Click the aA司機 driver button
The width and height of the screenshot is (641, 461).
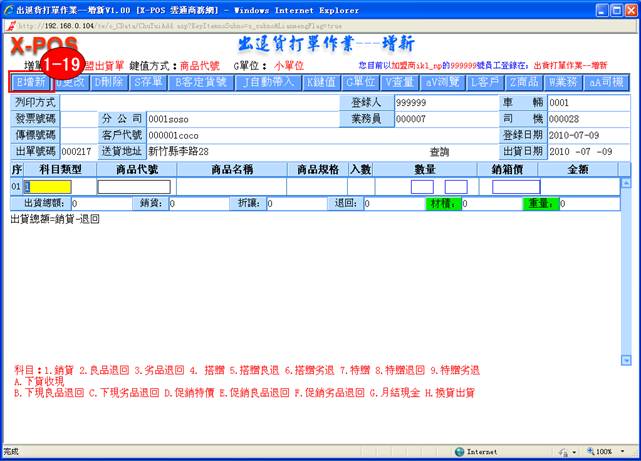tap(607, 81)
